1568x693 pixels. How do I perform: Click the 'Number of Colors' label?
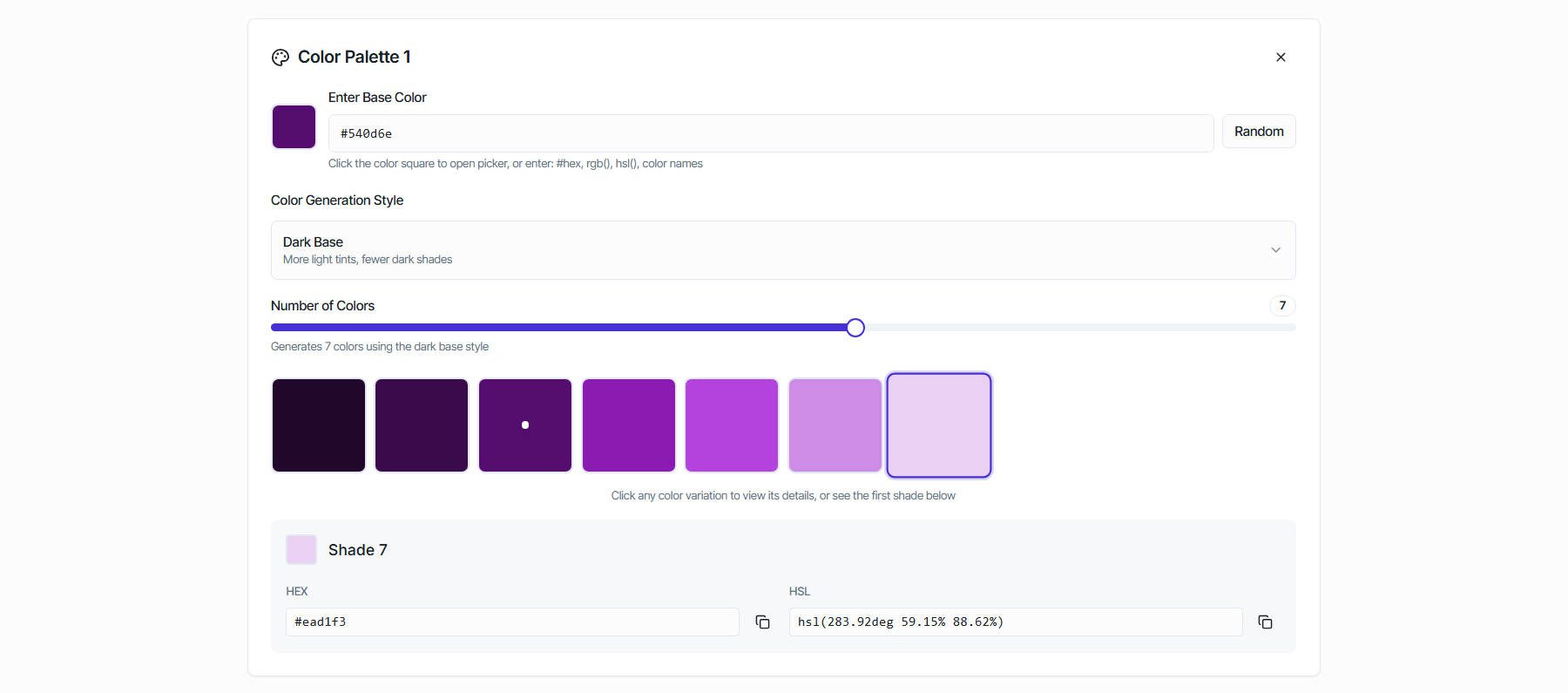click(x=322, y=306)
